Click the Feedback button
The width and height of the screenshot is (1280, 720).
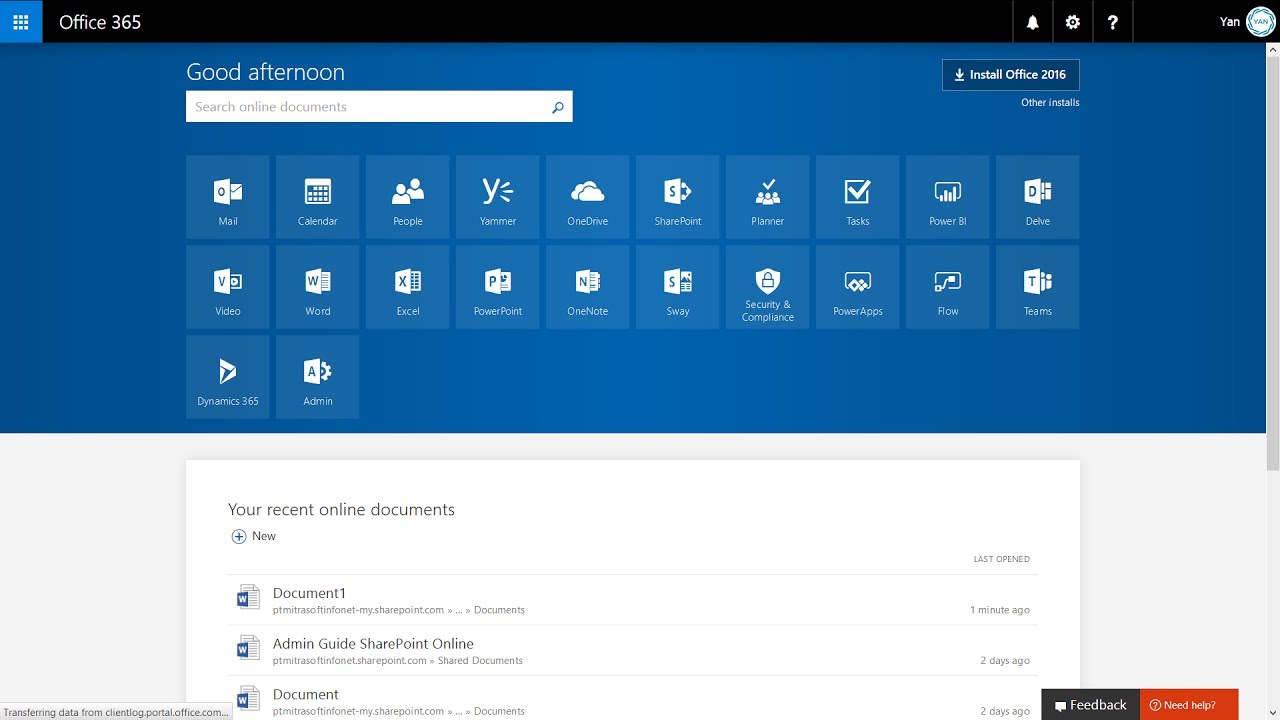point(1090,705)
